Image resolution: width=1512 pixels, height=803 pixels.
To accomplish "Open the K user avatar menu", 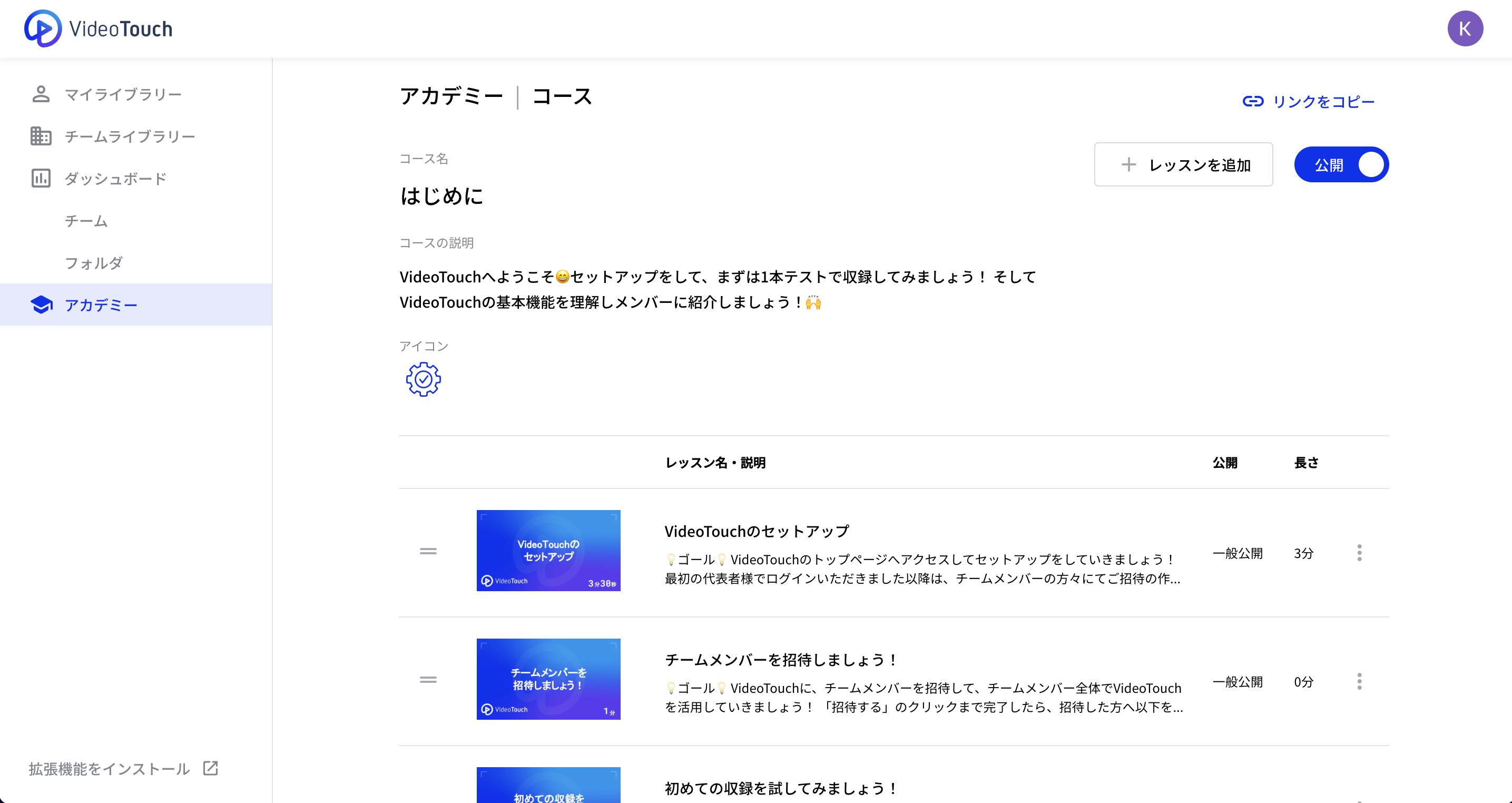I will point(1465,28).
